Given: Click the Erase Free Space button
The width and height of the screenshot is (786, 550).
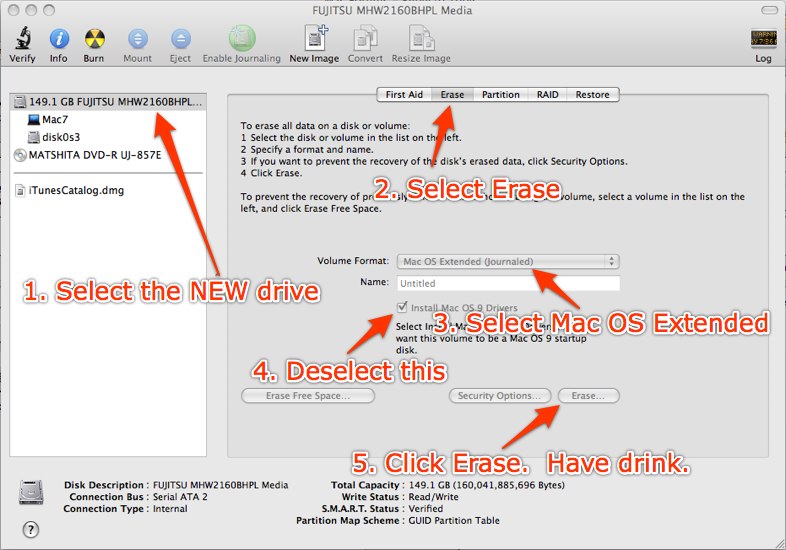Looking at the screenshot, I should click(x=308, y=396).
